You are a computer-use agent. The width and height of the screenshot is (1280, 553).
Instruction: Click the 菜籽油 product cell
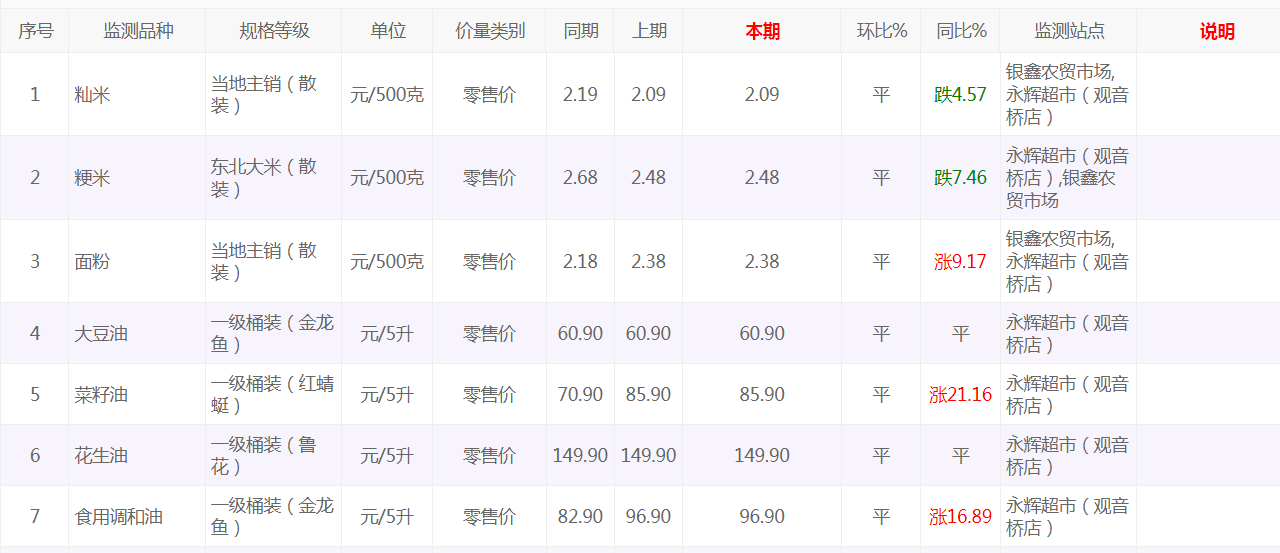coord(101,395)
